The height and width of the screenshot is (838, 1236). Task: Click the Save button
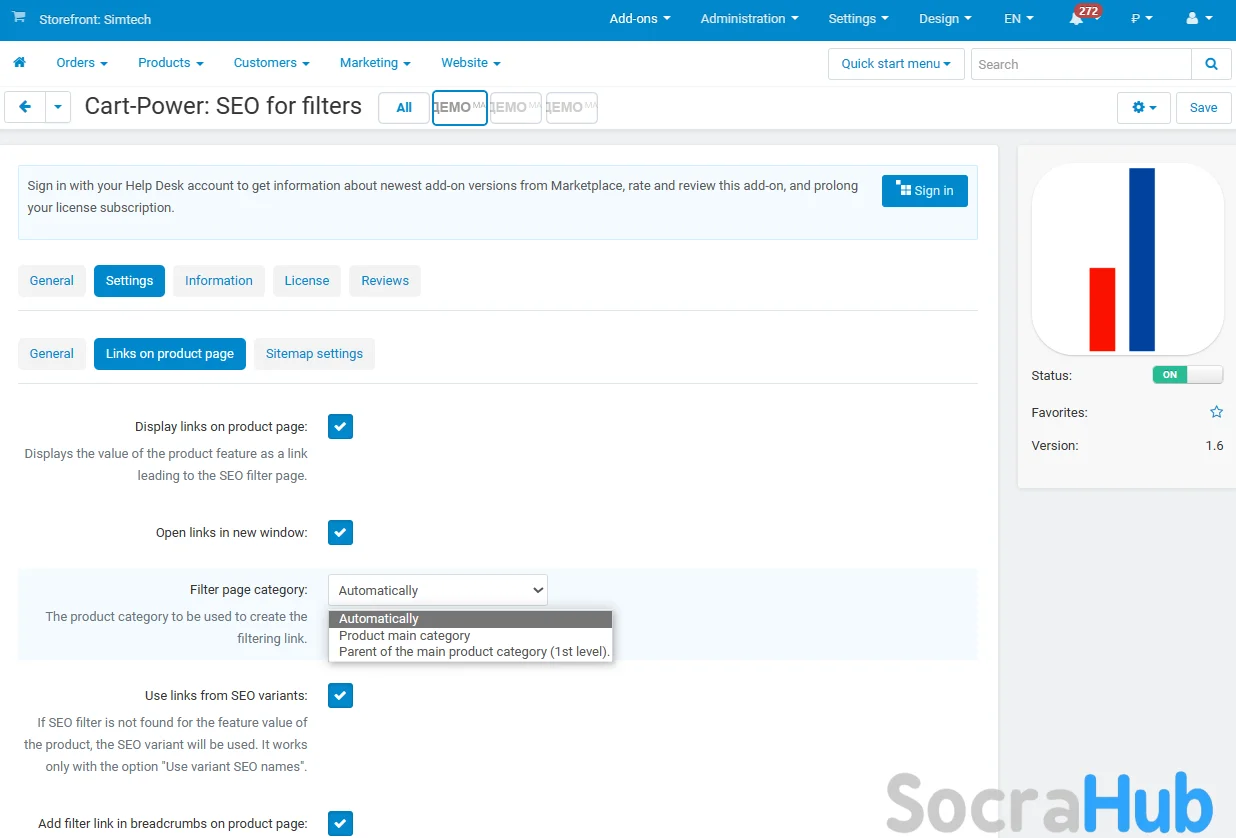tap(1203, 107)
